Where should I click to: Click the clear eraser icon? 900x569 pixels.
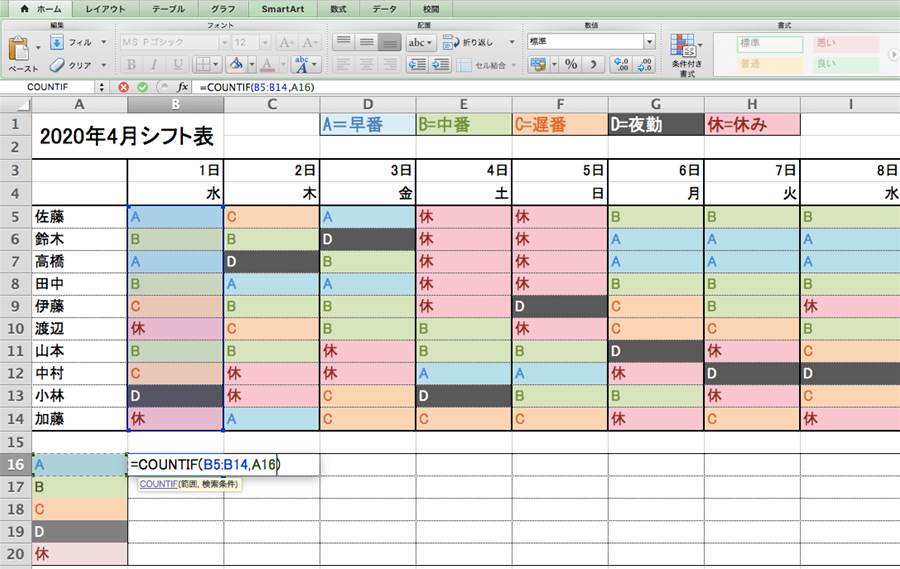(57, 64)
